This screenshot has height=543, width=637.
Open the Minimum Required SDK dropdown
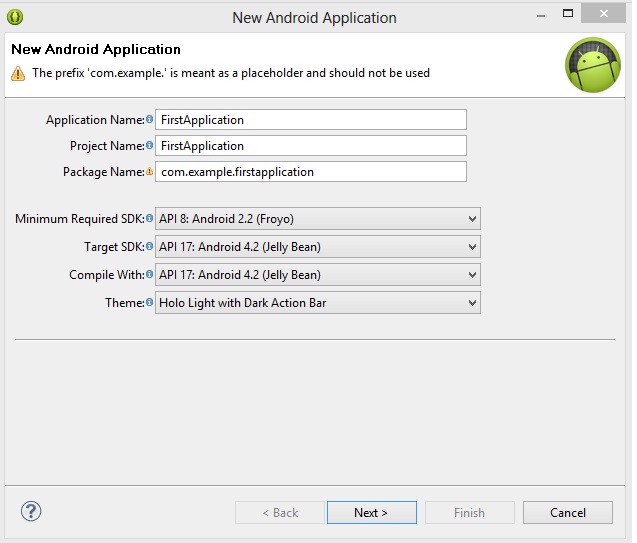(x=318, y=218)
